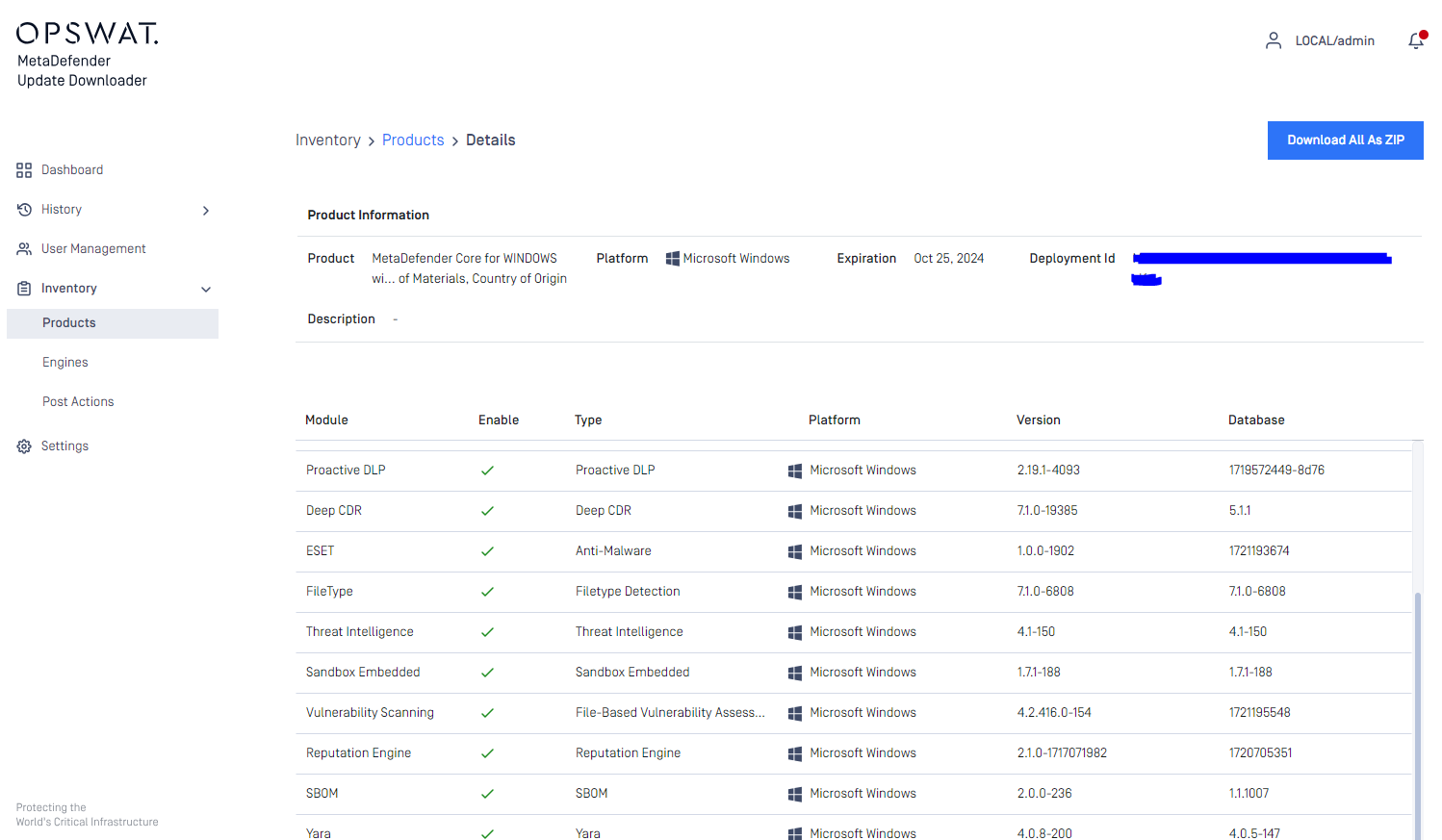Click the Inventory clipboard icon
The width and height of the screenshot is (1442, 840).
(x=24, y=289)
